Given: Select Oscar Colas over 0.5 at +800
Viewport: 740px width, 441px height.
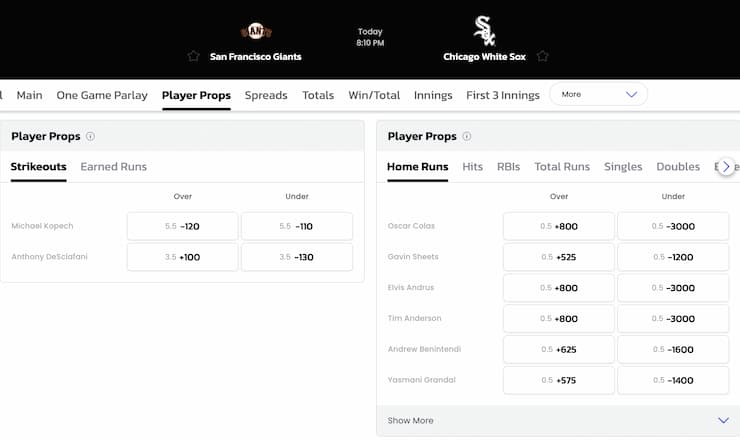Looking at the screenshot, I should coord(559,226).
